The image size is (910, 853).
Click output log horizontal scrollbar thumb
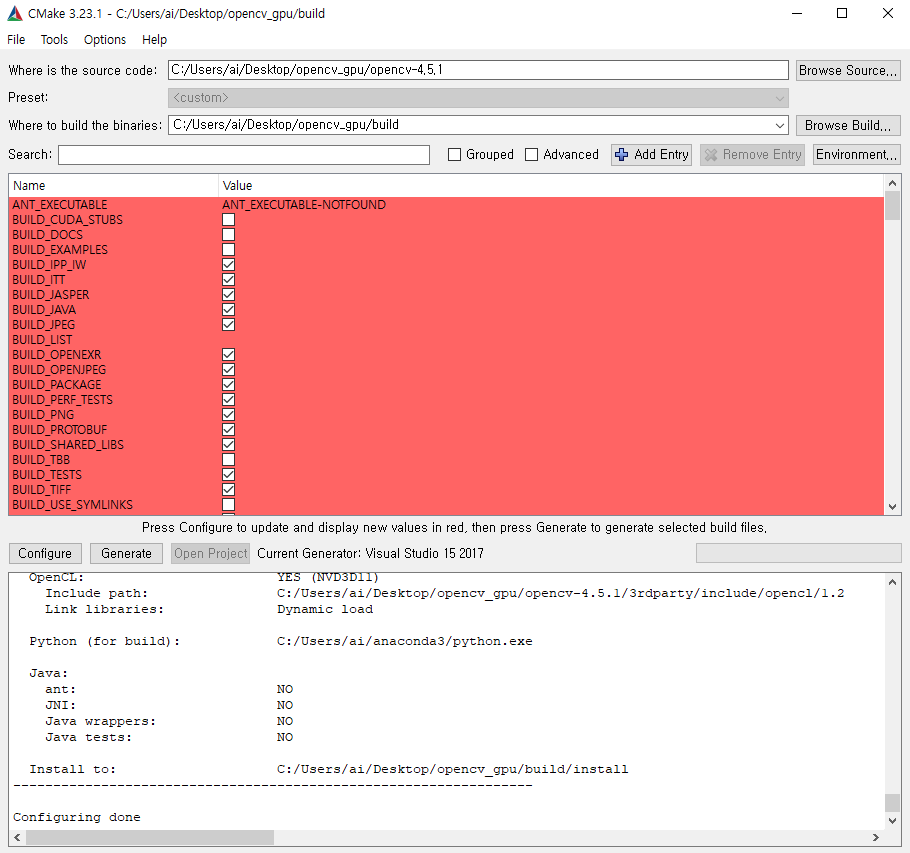click(150, 837)
